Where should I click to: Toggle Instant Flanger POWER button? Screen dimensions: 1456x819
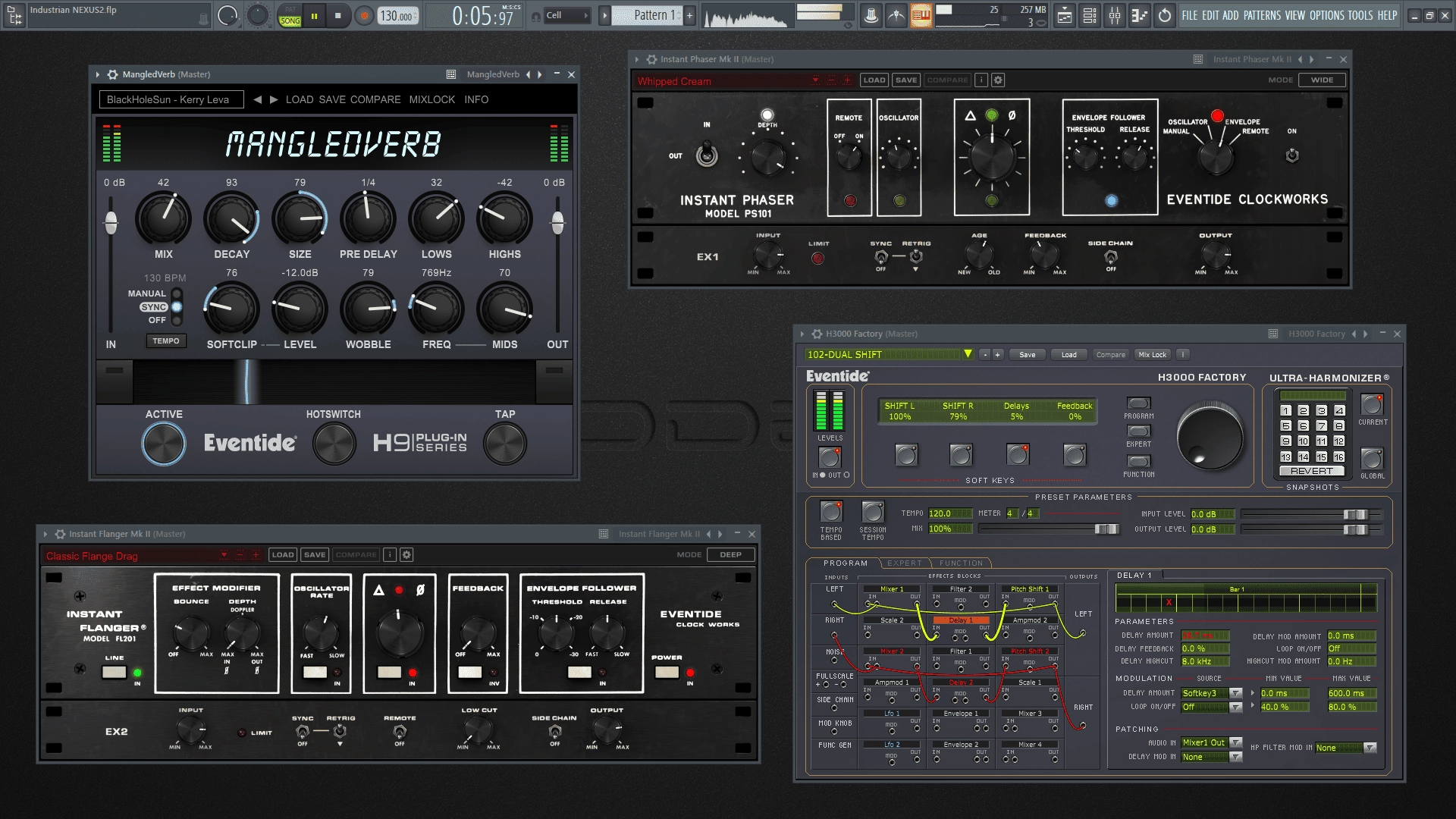point(667,672)
